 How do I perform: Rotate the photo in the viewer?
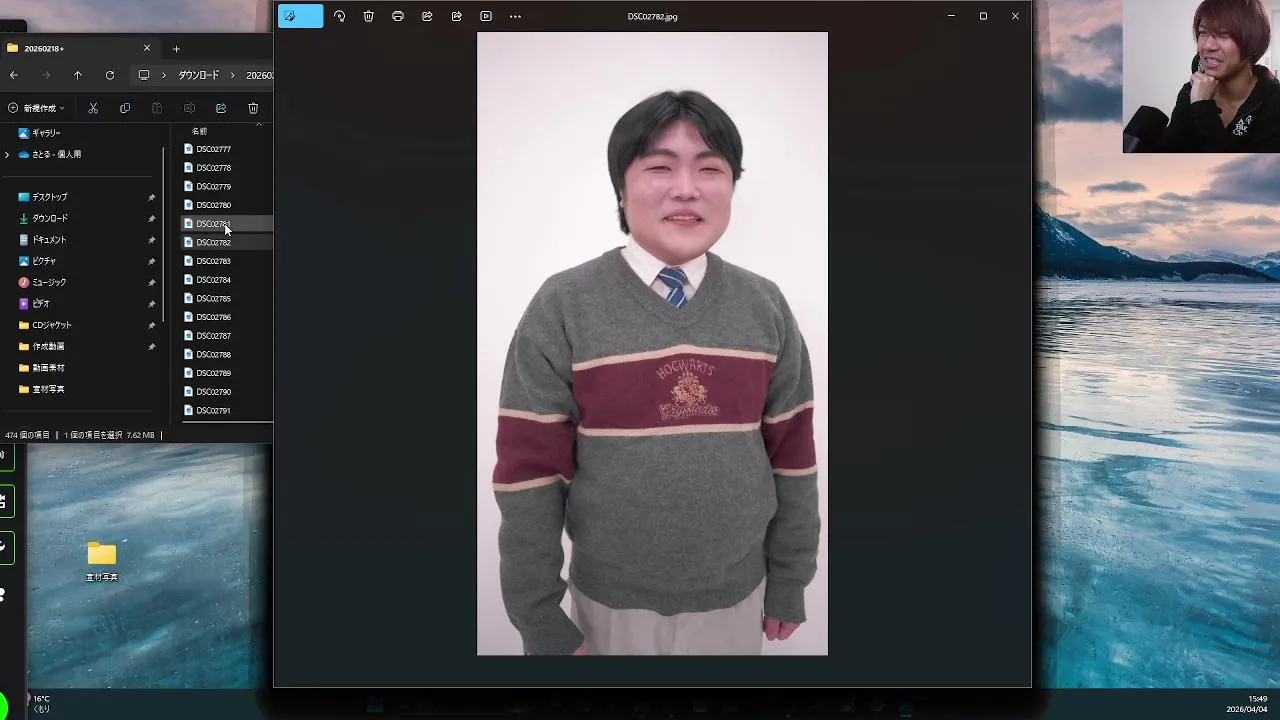340,16
